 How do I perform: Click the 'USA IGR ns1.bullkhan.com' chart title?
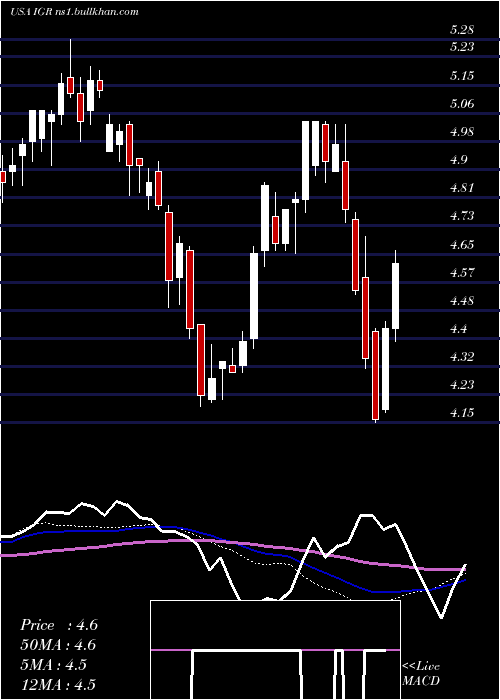(x=74, y=12)
